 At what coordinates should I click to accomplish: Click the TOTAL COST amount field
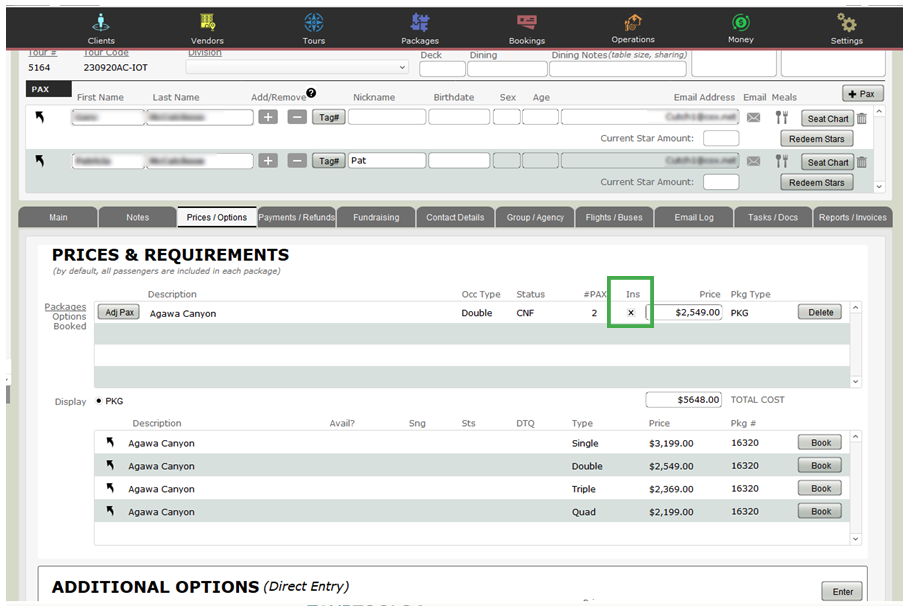[682, 399]
